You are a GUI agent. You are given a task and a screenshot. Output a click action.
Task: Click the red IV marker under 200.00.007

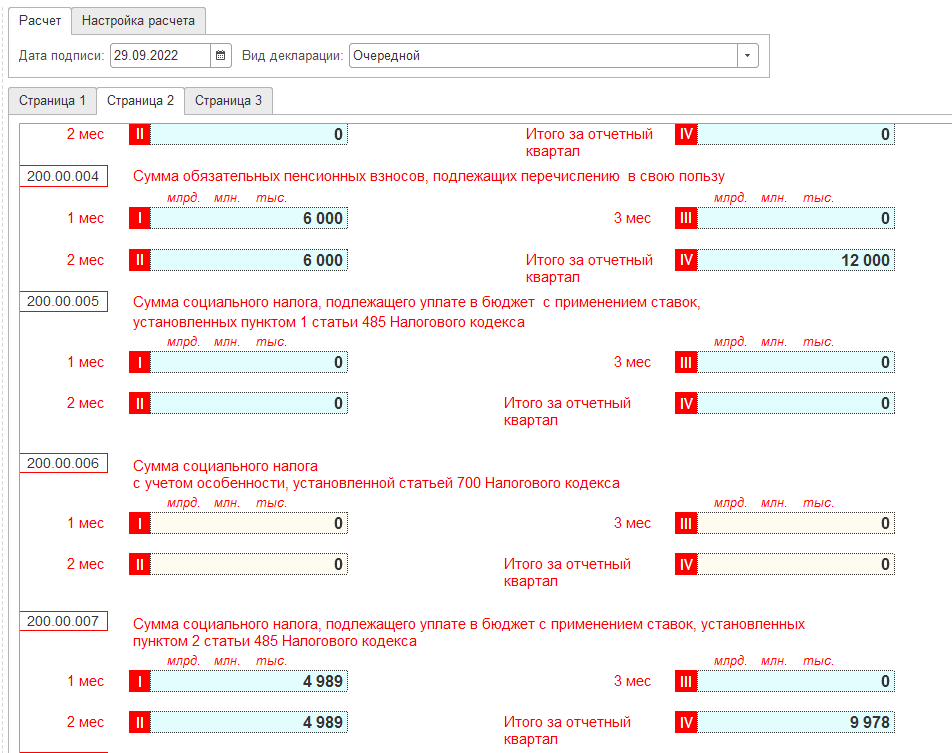click(686, 723)
